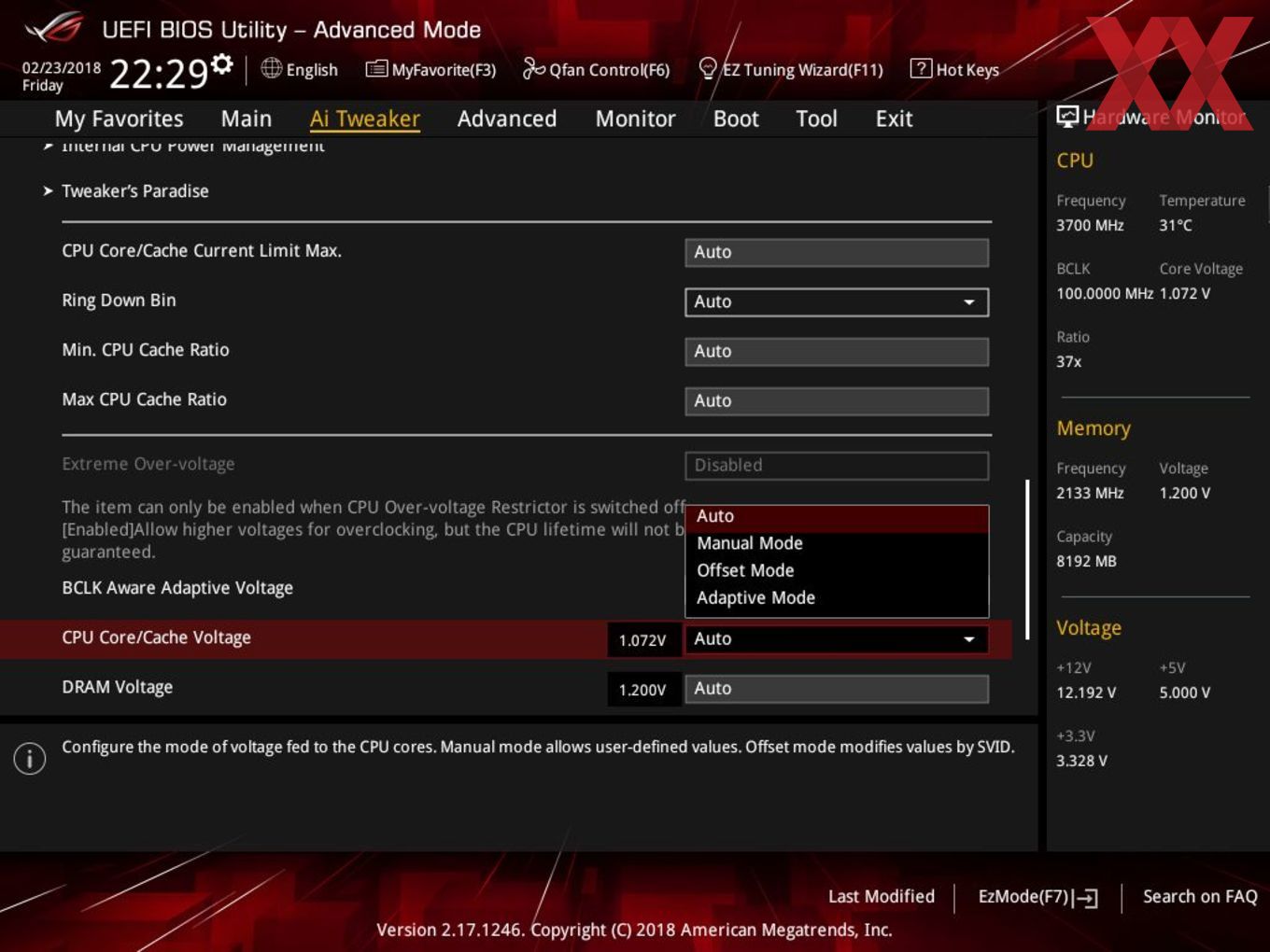Select Ring Down Bin label
1270x952 pixels.
pyautogui.click(x=119, y=301)
